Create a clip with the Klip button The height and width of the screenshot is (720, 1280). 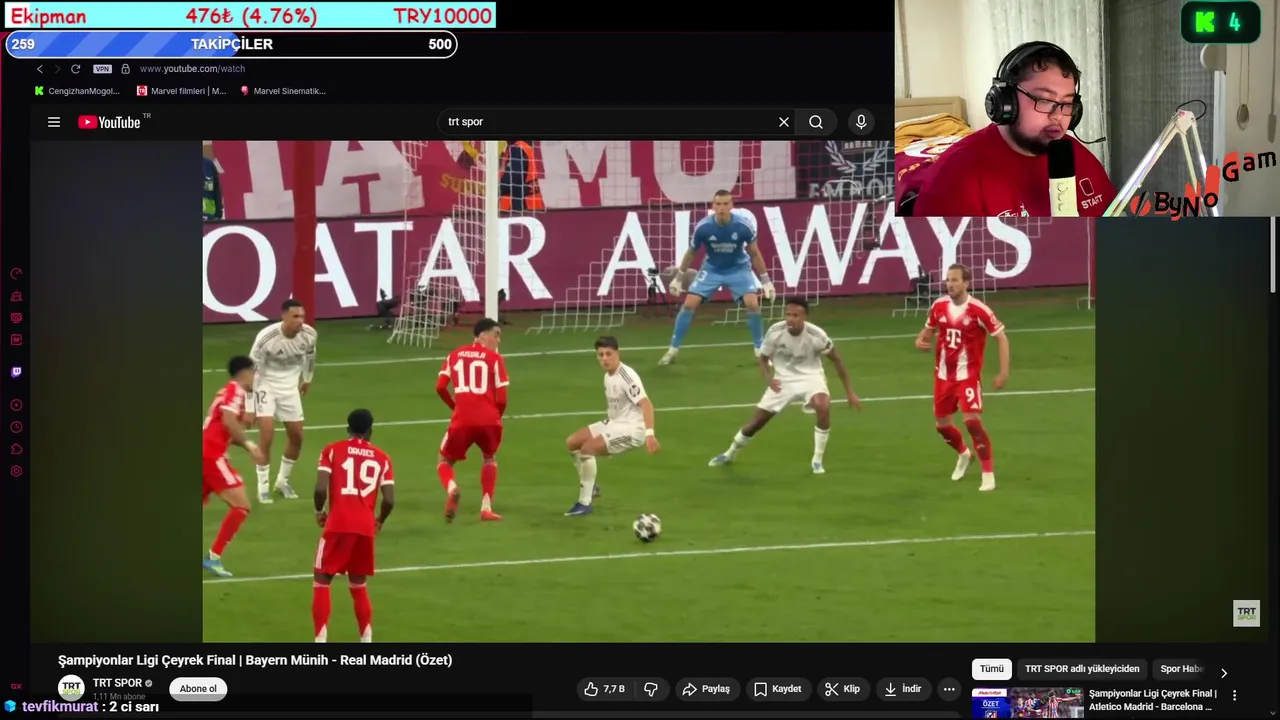click(842, 689)
